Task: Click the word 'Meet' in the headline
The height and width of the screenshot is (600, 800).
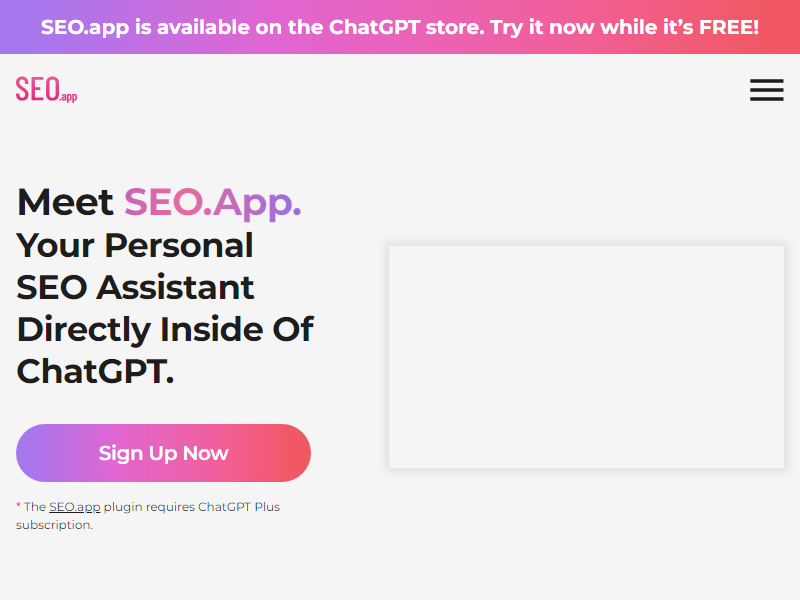Action: coord(65,203)
